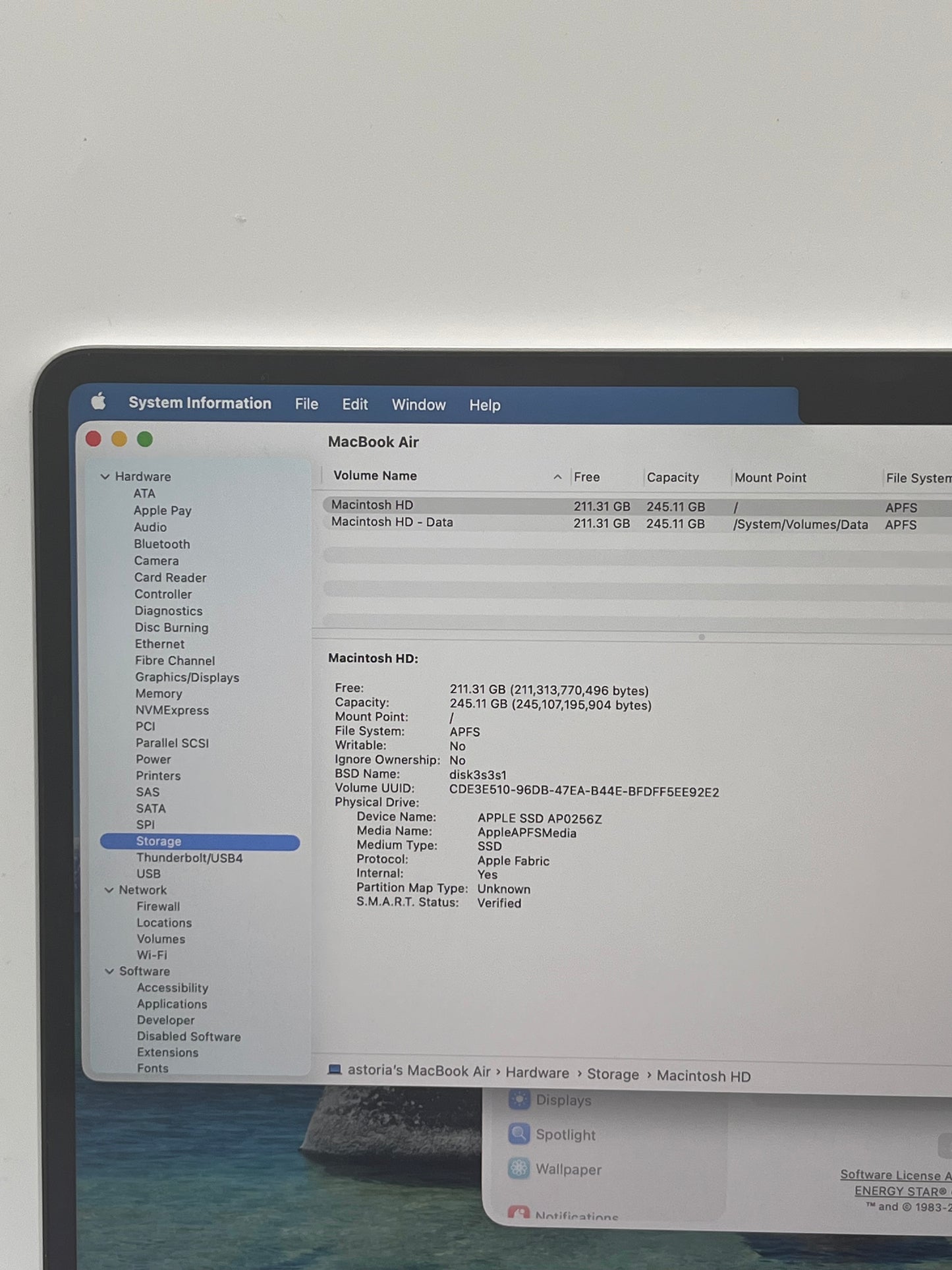Select Thunderbolt/USB4 in the sidebar

tap(190, 857)
